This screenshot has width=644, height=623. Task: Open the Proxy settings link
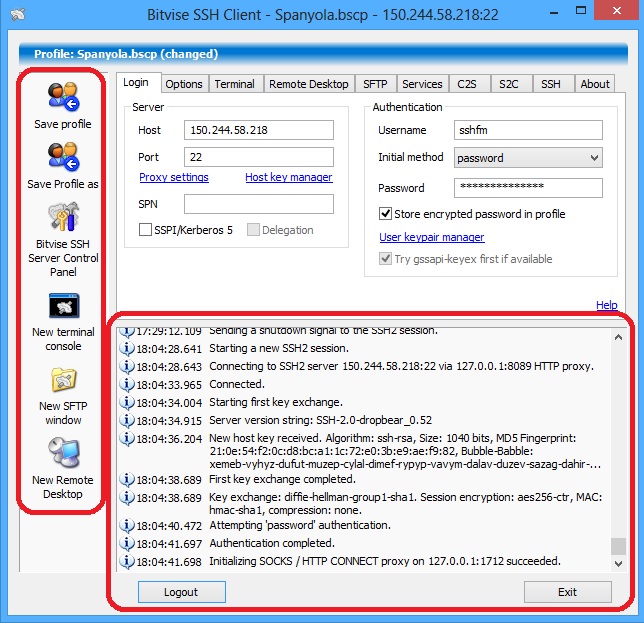click(x=174, y=177)
